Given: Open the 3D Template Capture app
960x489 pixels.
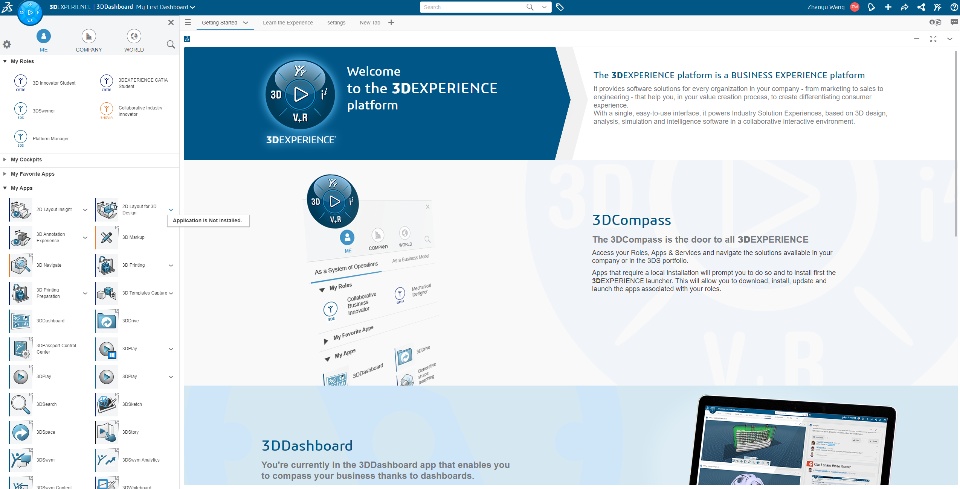Looking at the screenshot, I should [107, 293].
